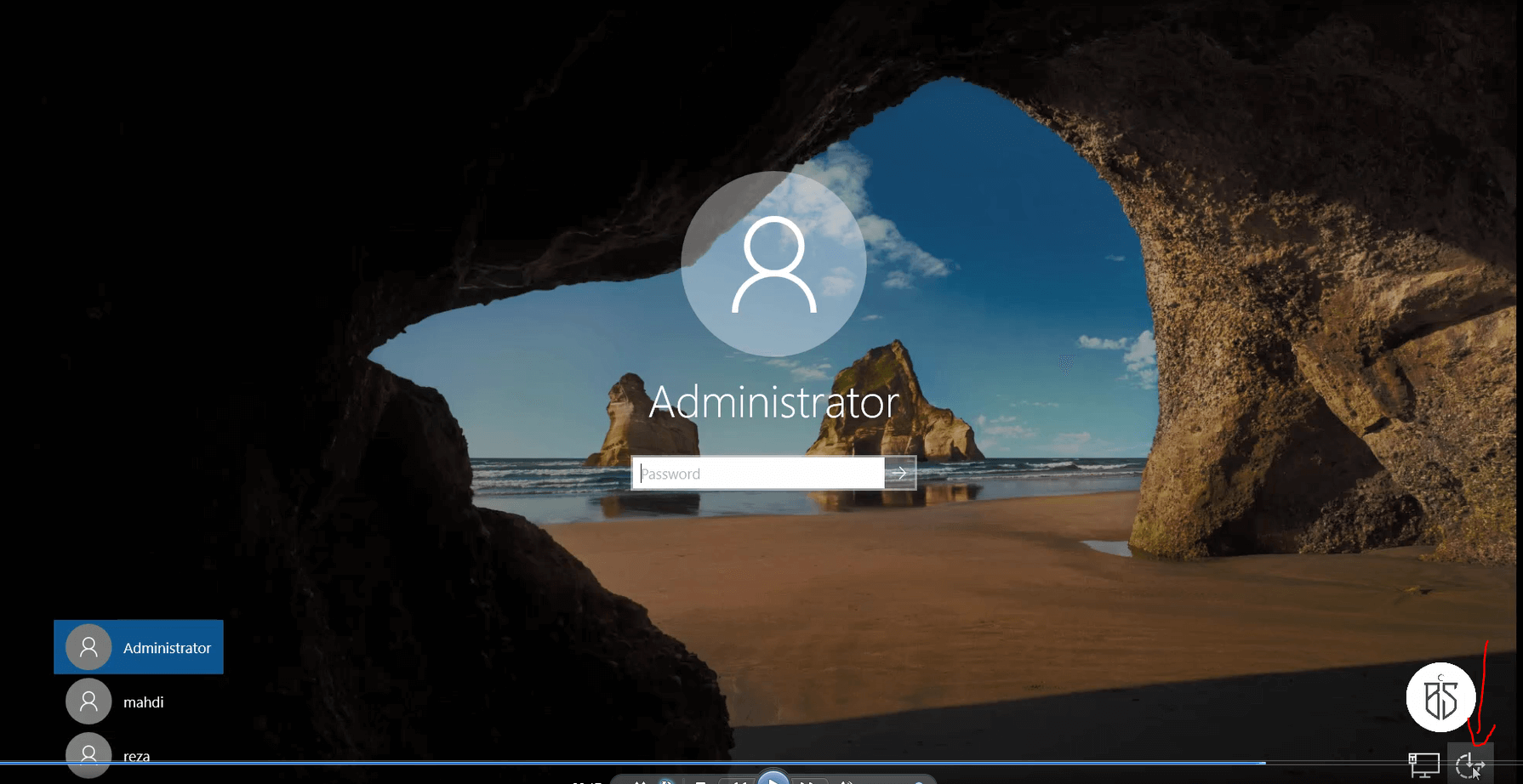Click the BS shield logo watermark
Screen dimensions: 1523x784
(x=1440, y=697)
